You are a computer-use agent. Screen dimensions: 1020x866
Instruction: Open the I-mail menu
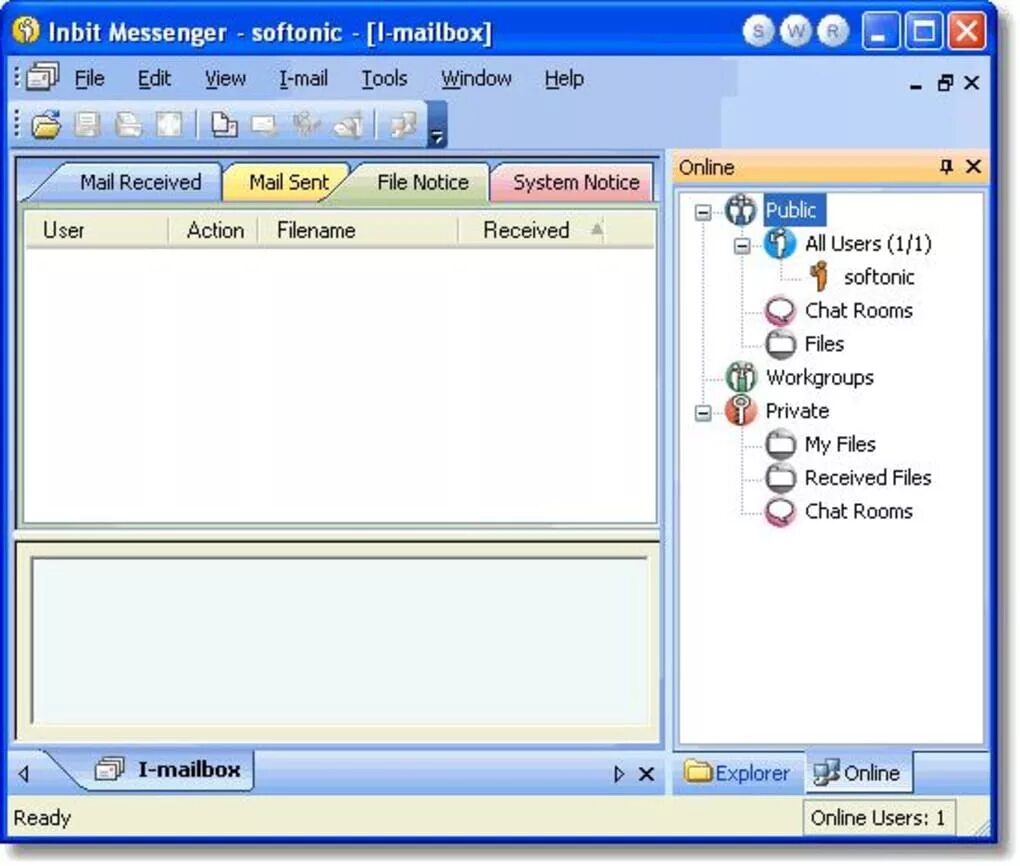pyautogui.click(x=303, y=79)
